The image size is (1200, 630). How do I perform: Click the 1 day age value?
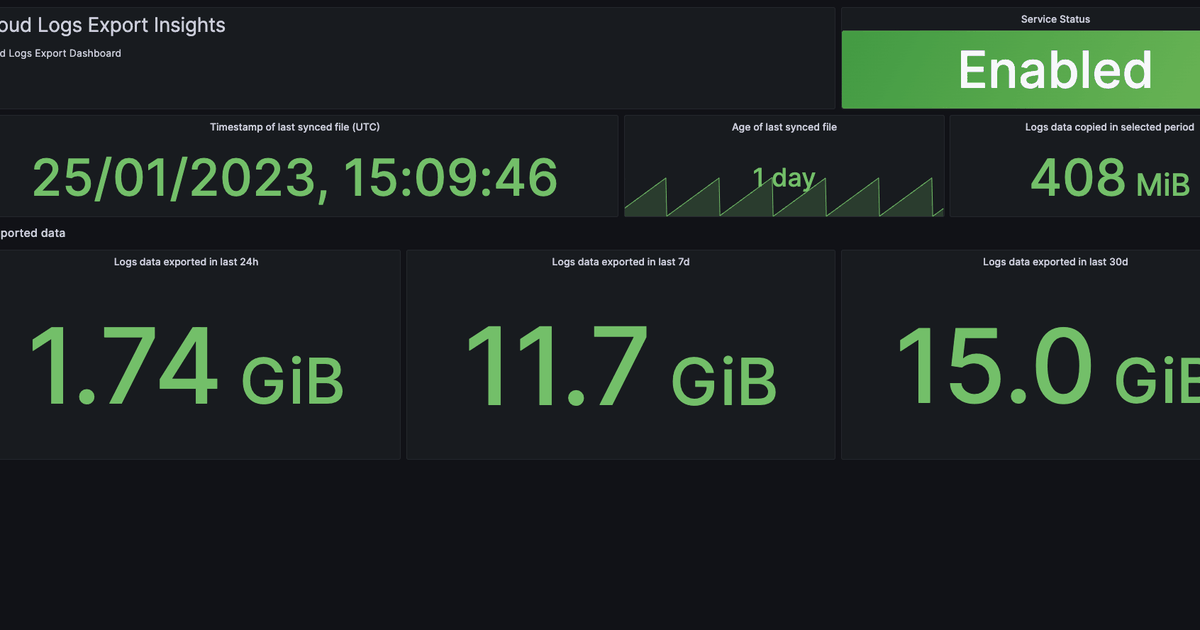click(784, 178)
